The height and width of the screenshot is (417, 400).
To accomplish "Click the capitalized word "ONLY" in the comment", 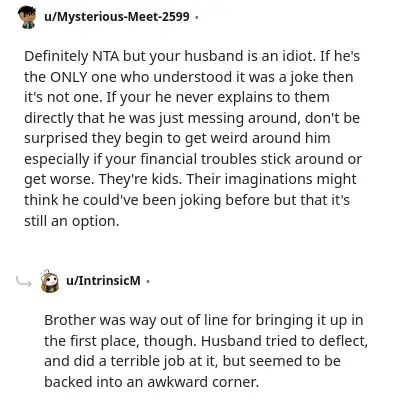I will [68, 77].
